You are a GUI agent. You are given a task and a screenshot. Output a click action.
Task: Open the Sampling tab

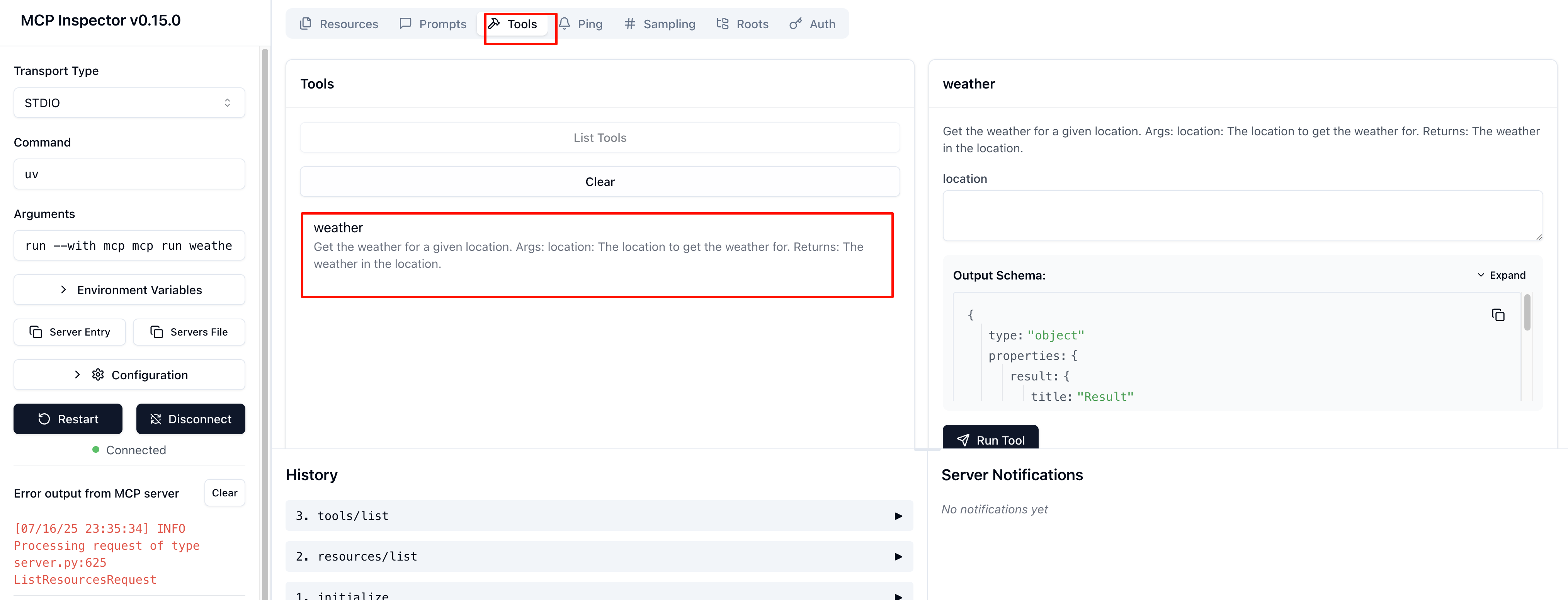click(x=660, y=24)
